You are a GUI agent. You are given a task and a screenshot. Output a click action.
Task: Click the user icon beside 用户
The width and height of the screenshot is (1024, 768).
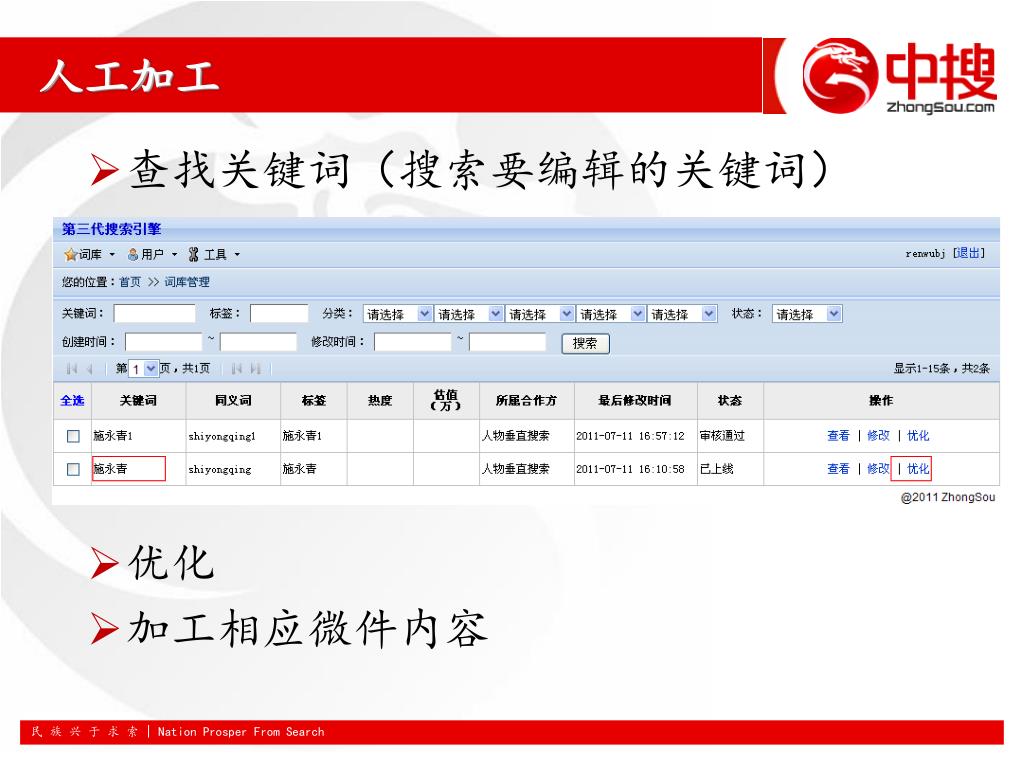click(133, 254)
